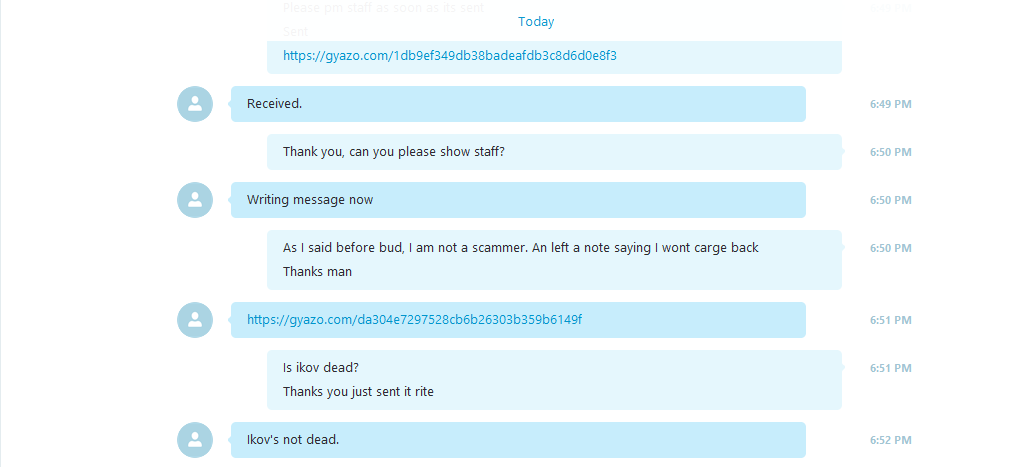
Task: Select the "Ikov's not dead." message
Action: click(x=518, y=440)
